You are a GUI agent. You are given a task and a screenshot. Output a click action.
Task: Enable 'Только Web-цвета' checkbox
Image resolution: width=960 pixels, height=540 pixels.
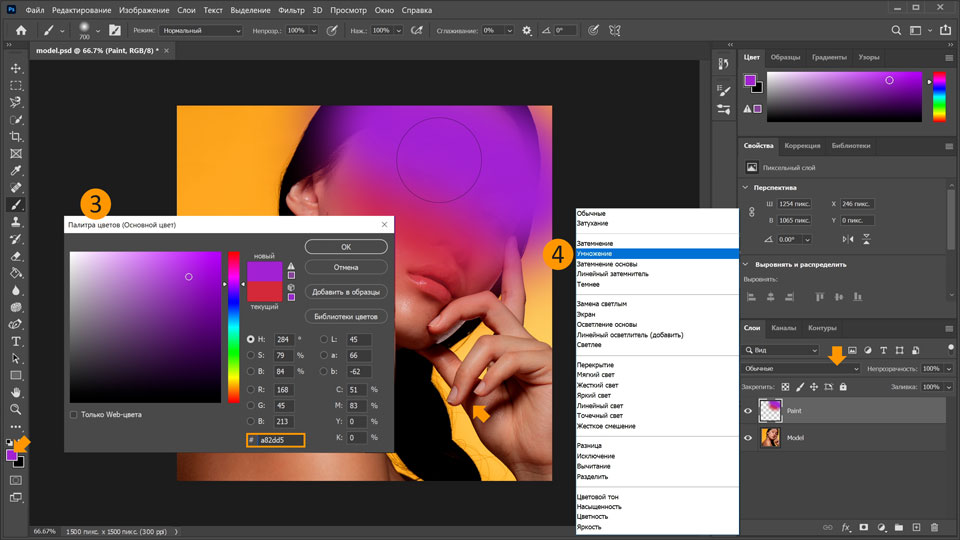point(73,414)
